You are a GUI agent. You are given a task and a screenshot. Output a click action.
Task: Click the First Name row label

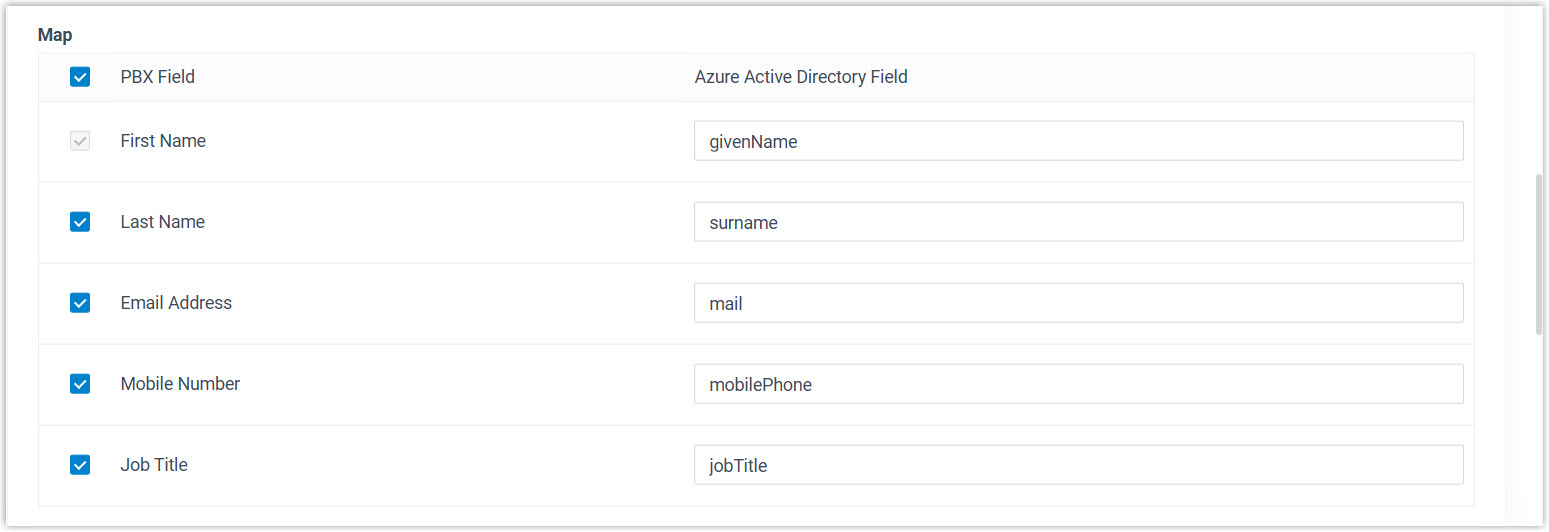[x=163, y=141]
